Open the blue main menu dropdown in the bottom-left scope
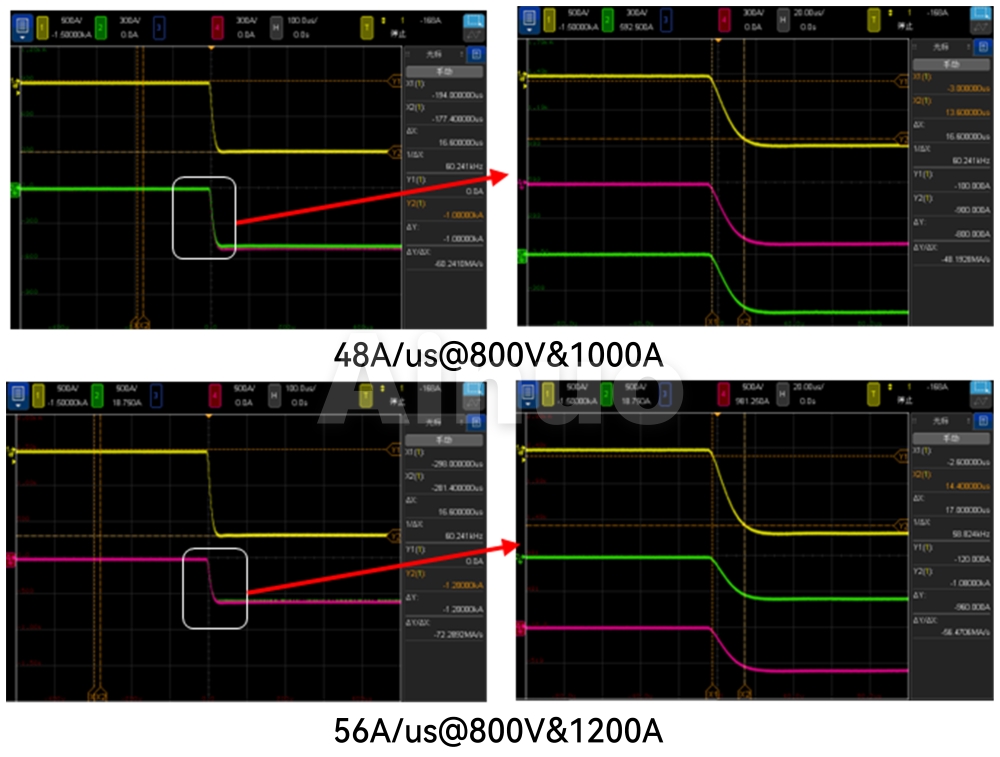The image size is (1000, 757). 18,396
